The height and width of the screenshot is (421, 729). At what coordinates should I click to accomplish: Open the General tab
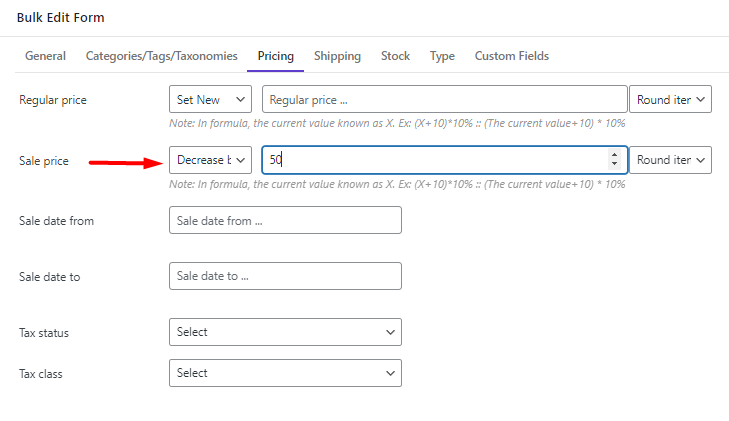click(x=45, y=56)
